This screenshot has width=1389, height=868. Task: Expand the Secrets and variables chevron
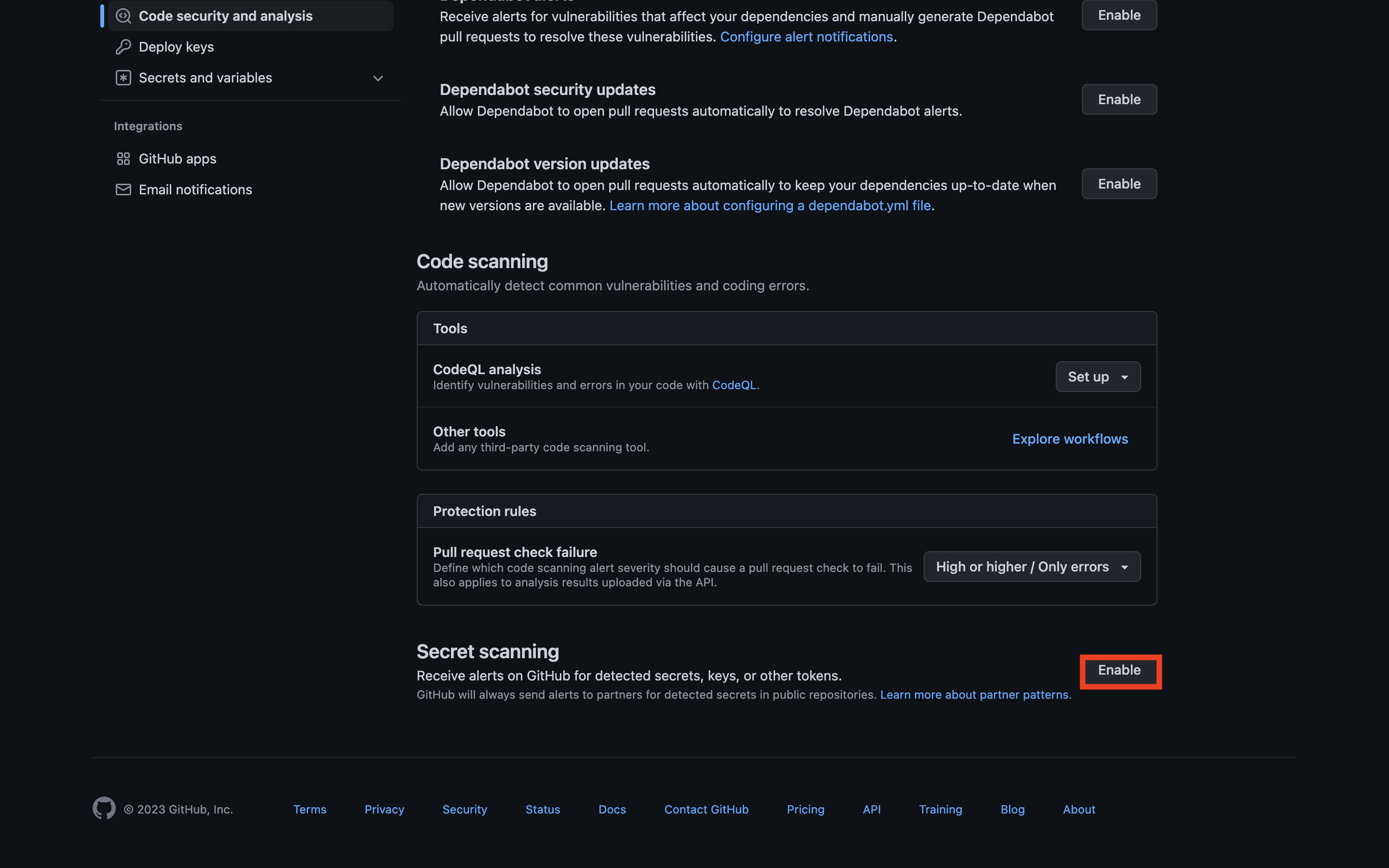click(378, 78)
